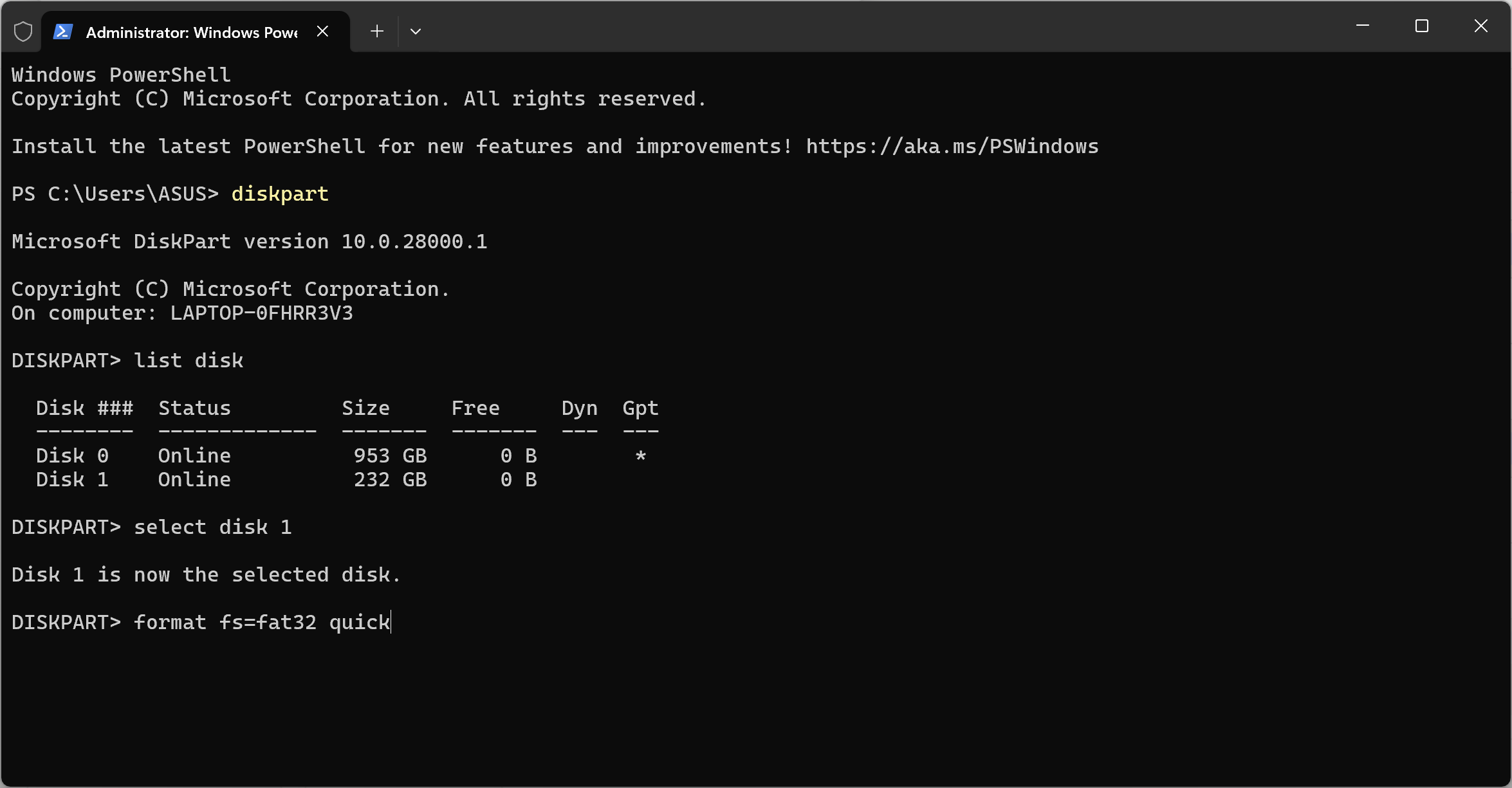Minimize the terminal window
The width and height of the screenshot is (1512, 788).
pyautogui.click(x=1362, y=26)
